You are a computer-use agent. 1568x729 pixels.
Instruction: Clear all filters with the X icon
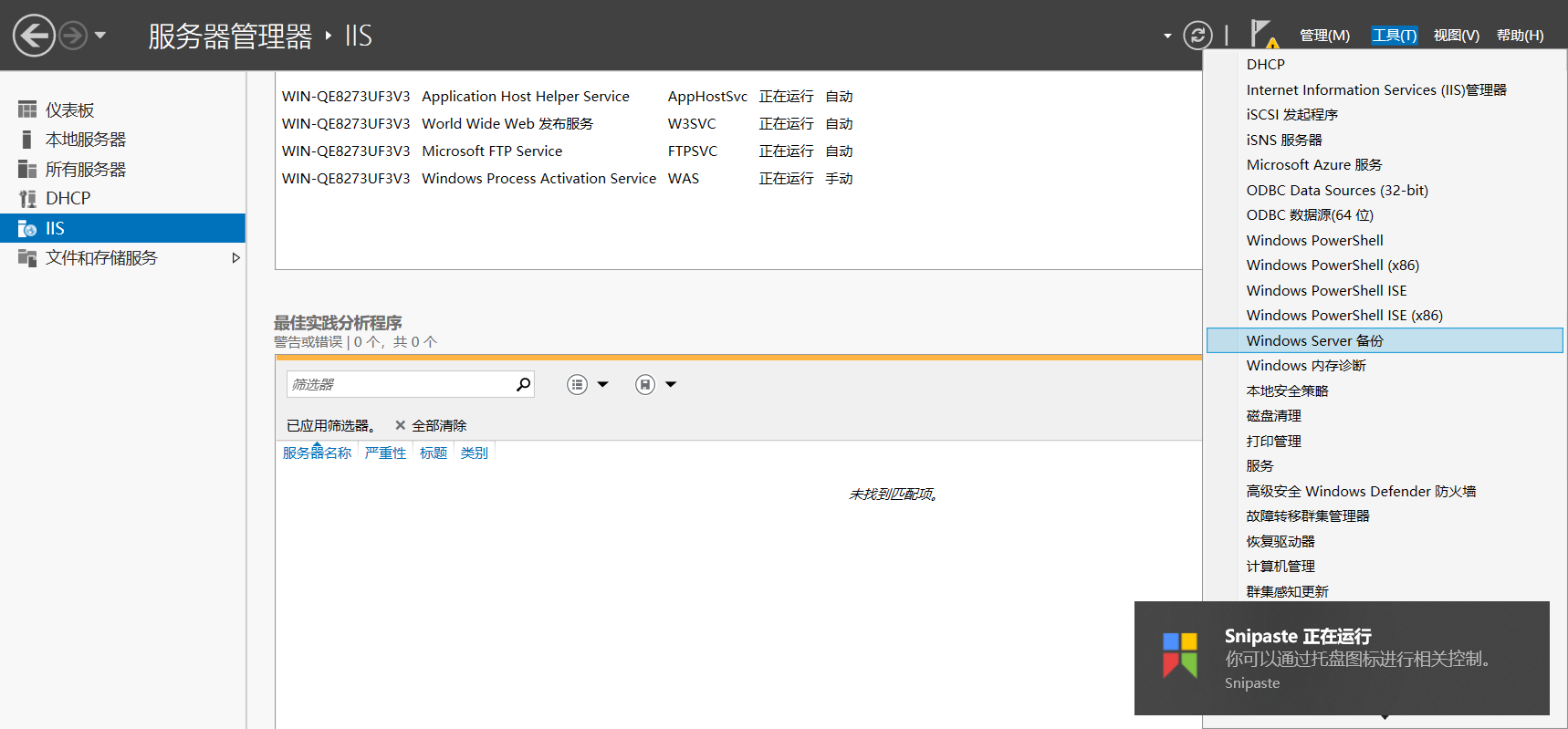click(x=400, y=425)
